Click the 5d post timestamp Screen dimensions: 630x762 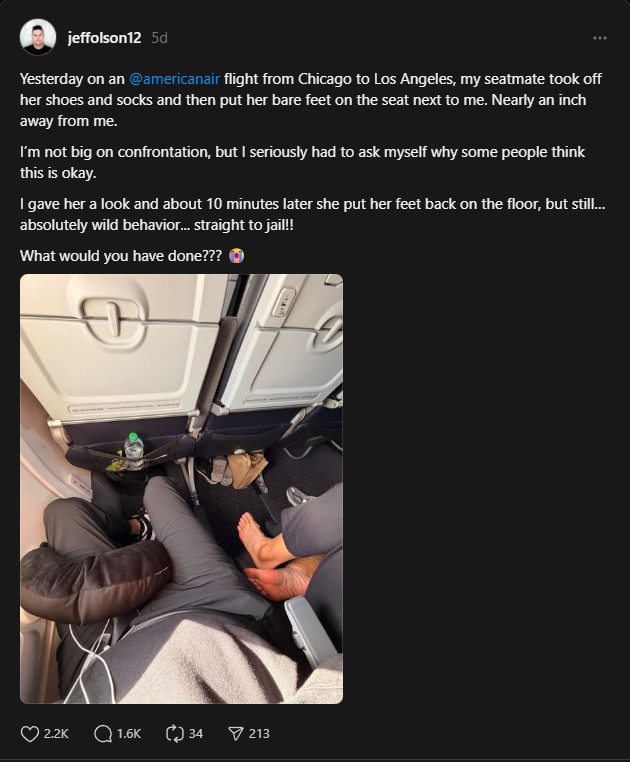point(159,37)
